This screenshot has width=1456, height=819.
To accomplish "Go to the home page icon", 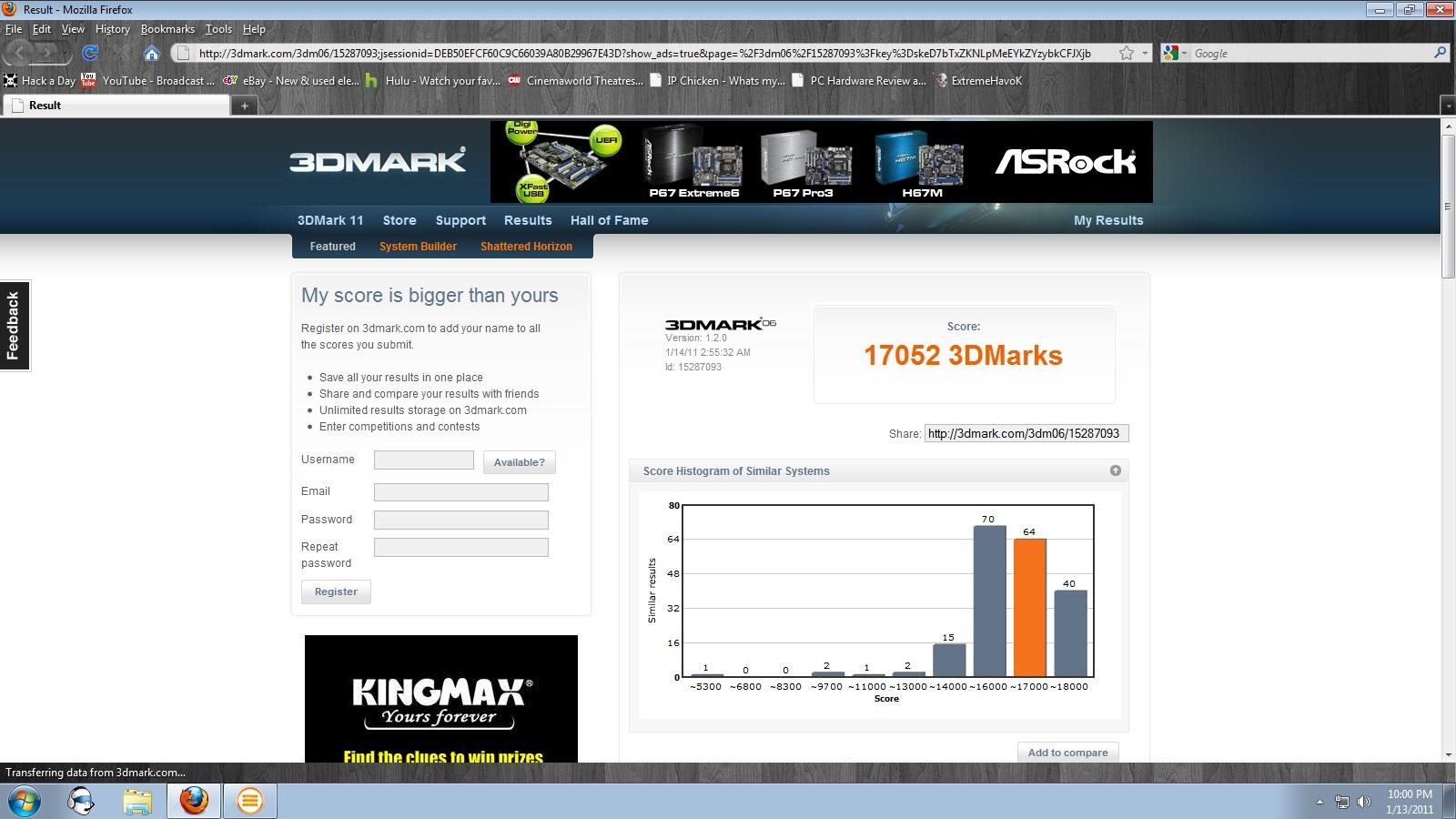I will (152, 53).
